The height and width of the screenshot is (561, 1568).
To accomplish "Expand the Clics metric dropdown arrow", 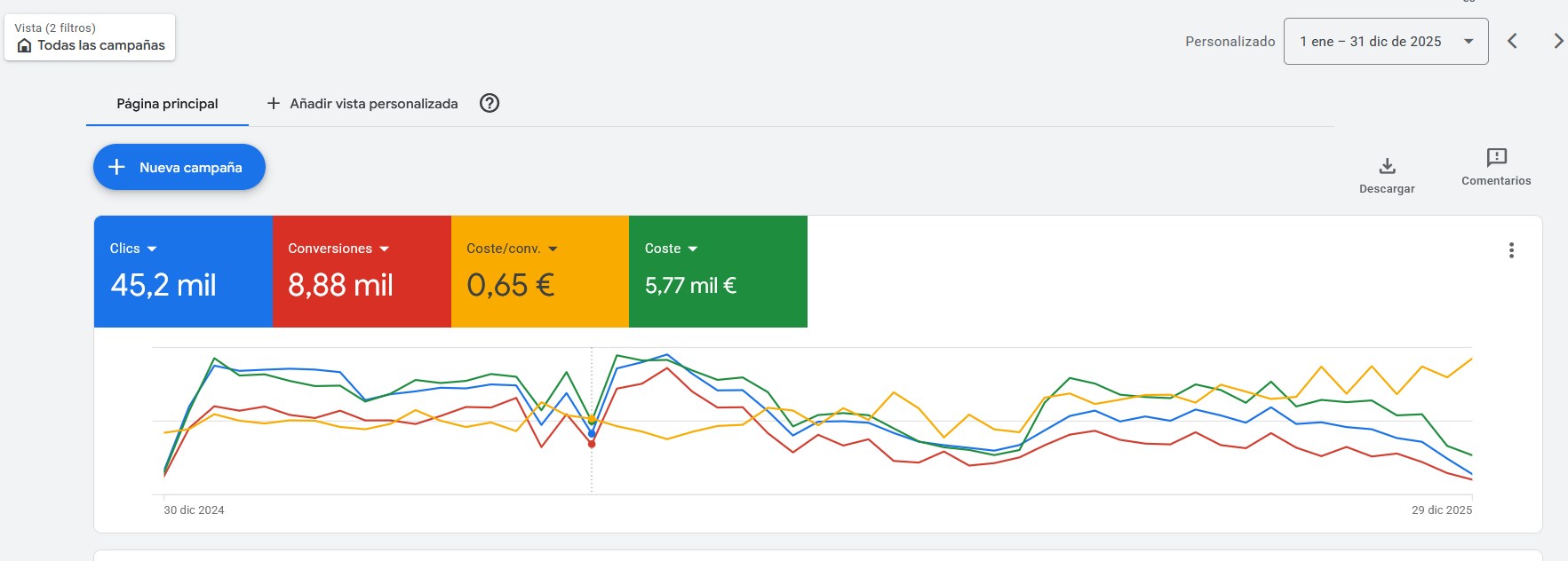I will pyautogui.click(x=152, y=249).
